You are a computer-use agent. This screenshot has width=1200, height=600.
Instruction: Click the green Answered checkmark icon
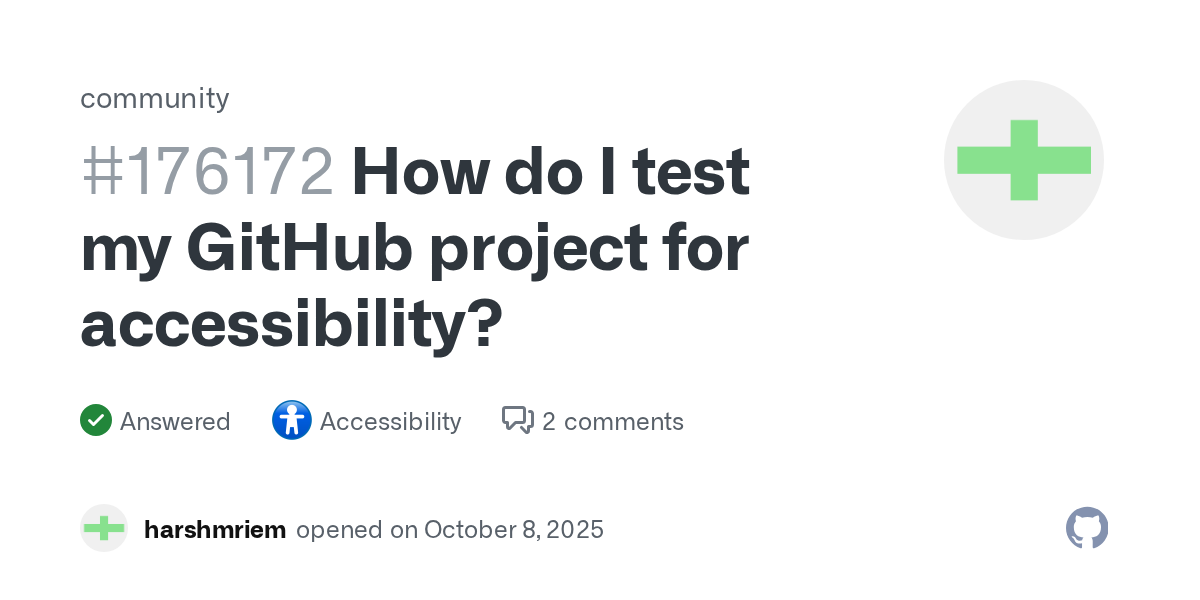[x=95, y=421]
